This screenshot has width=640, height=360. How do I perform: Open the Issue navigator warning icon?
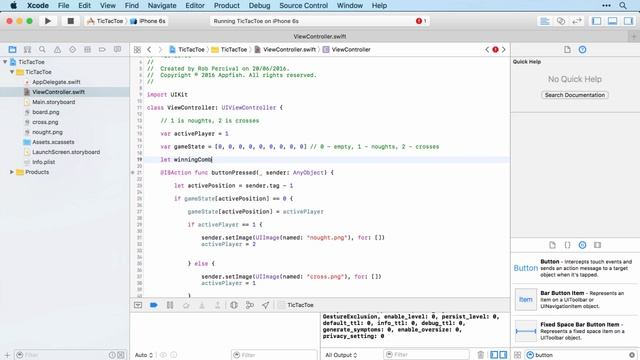point(57,49)
